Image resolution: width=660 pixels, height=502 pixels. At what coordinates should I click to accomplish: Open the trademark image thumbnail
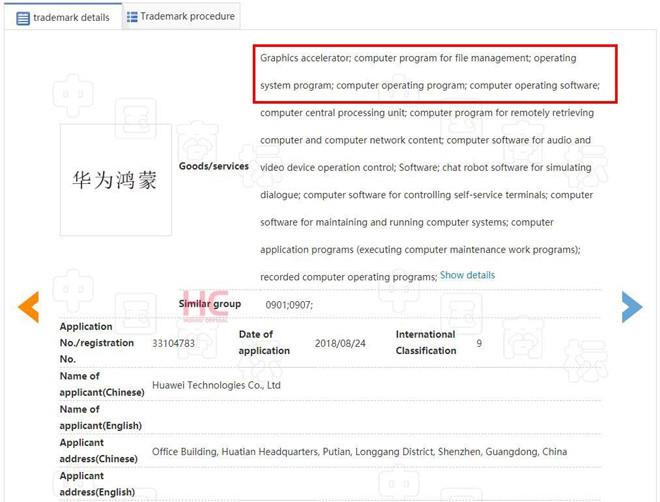point(116,180)
